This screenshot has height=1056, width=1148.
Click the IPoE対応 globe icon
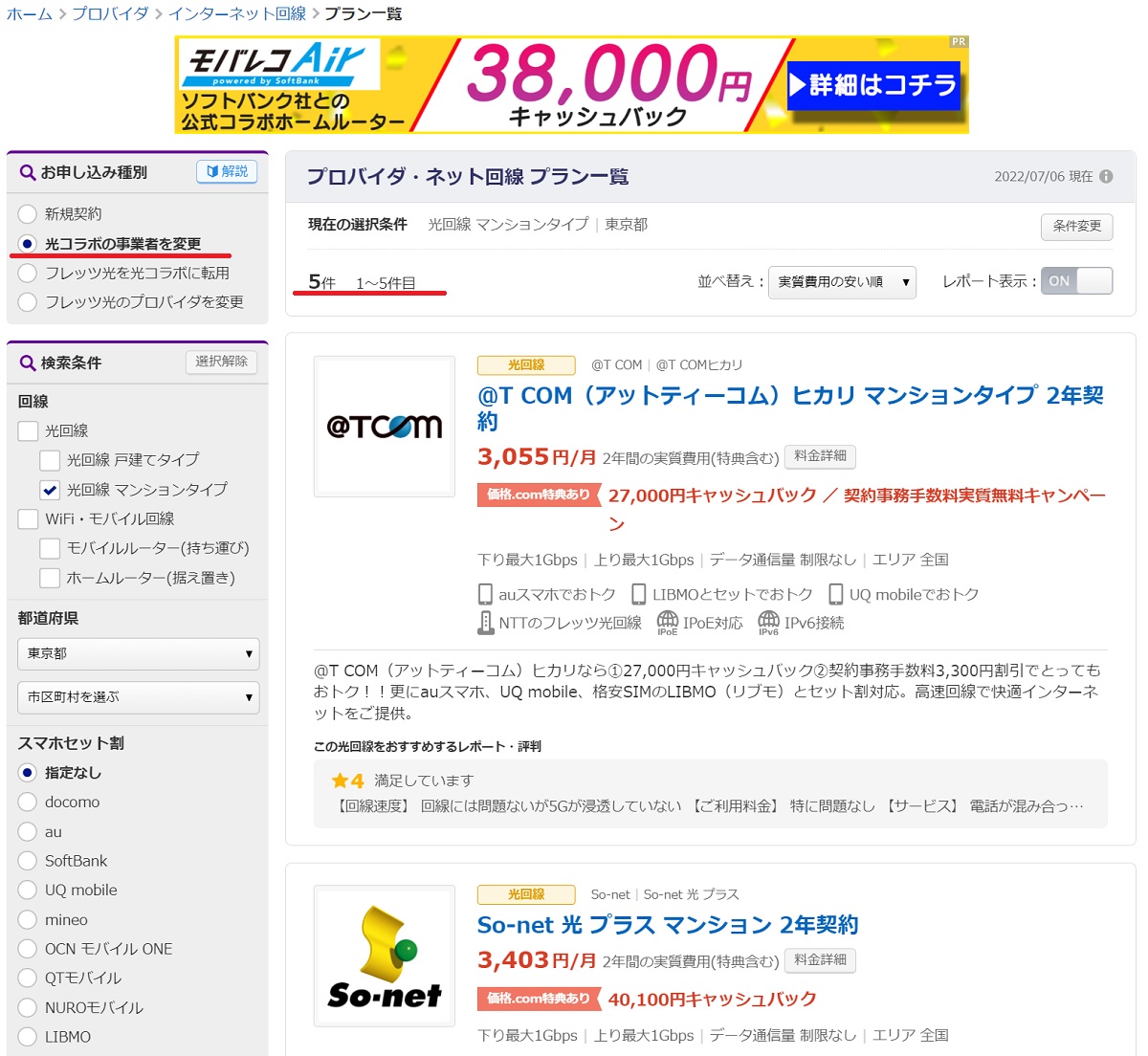[x=668, y=623]
